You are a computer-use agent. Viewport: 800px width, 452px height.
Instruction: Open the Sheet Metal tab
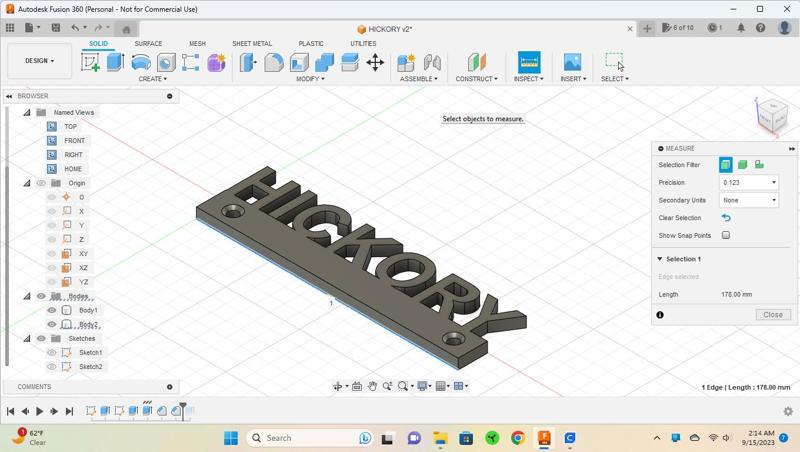pos(251,44)
